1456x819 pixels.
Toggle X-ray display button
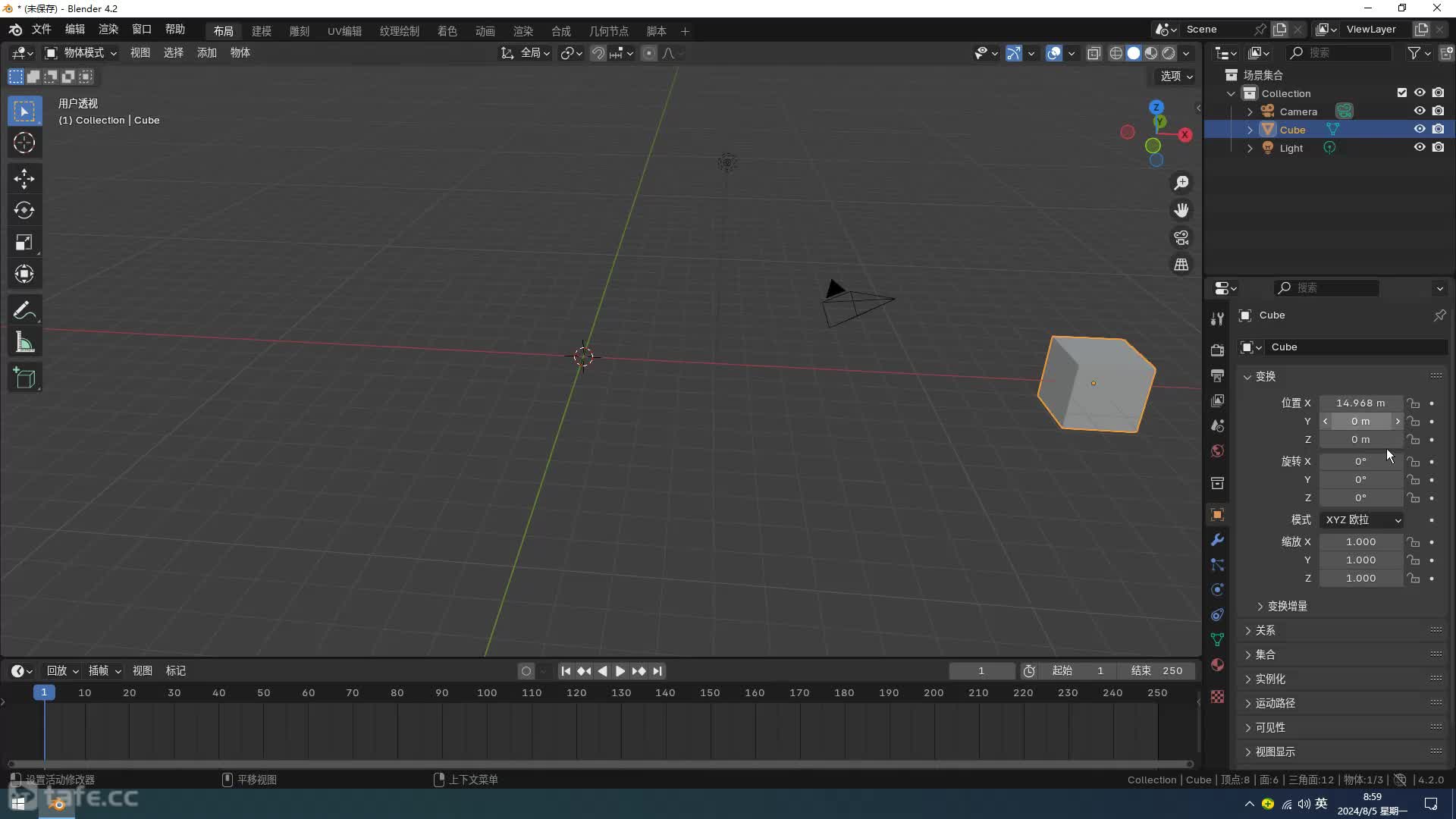click(1094, 53)
